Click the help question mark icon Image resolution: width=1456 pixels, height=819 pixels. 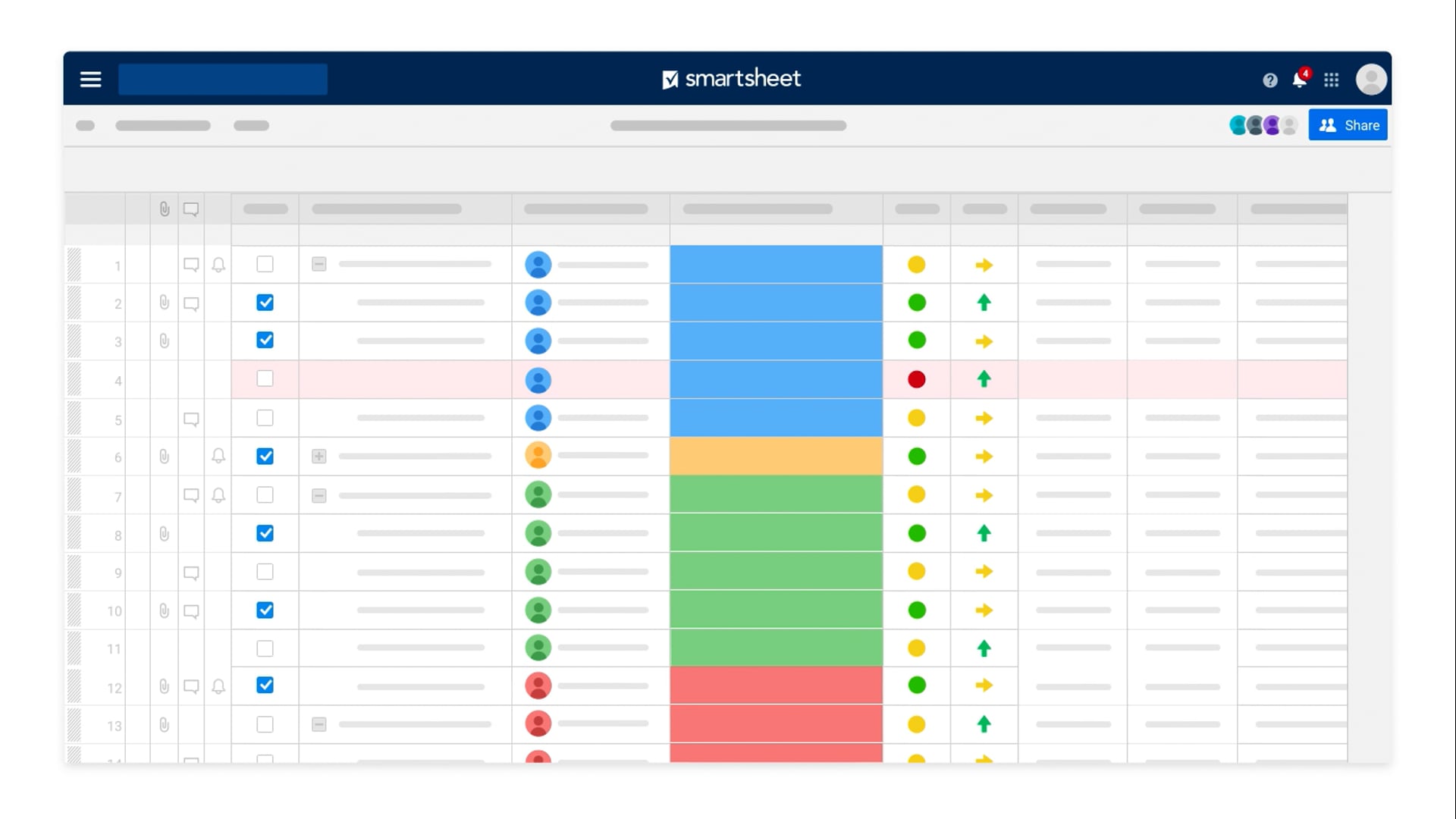point(1270,80)
